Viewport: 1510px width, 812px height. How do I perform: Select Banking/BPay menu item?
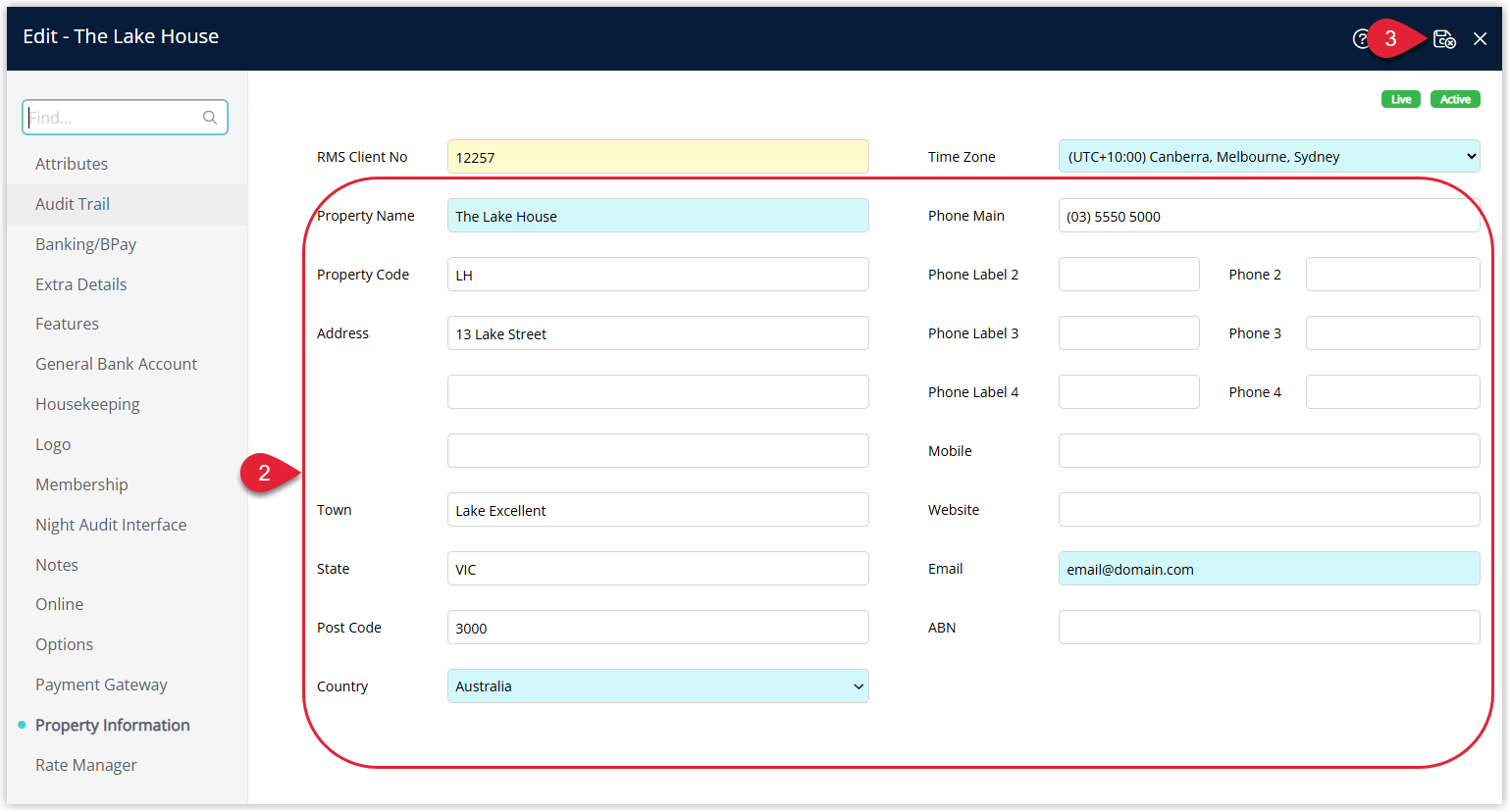tap(85, 244)
